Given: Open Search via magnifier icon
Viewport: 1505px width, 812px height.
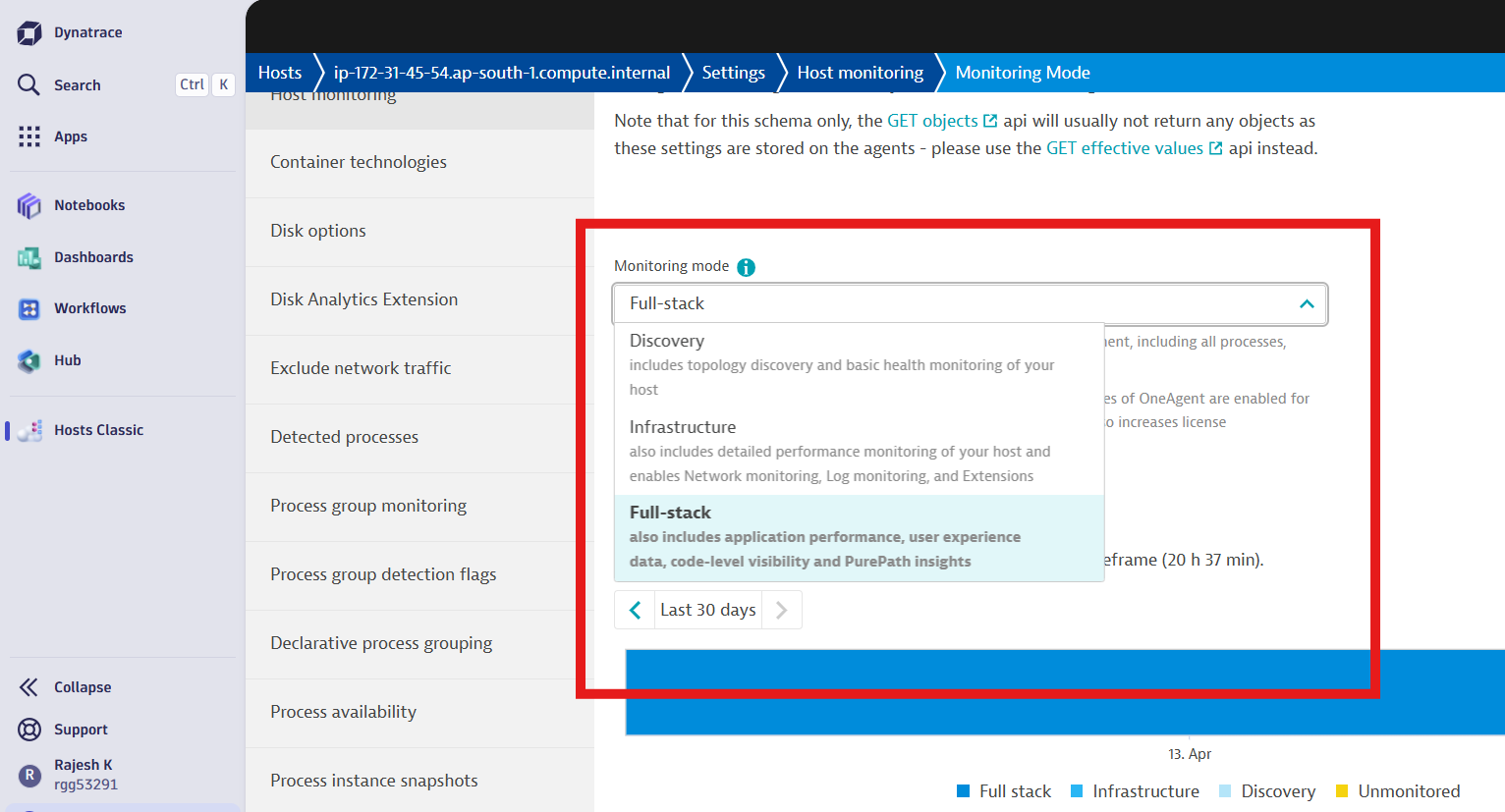Looking at the screenshot, I should point(28,84).
